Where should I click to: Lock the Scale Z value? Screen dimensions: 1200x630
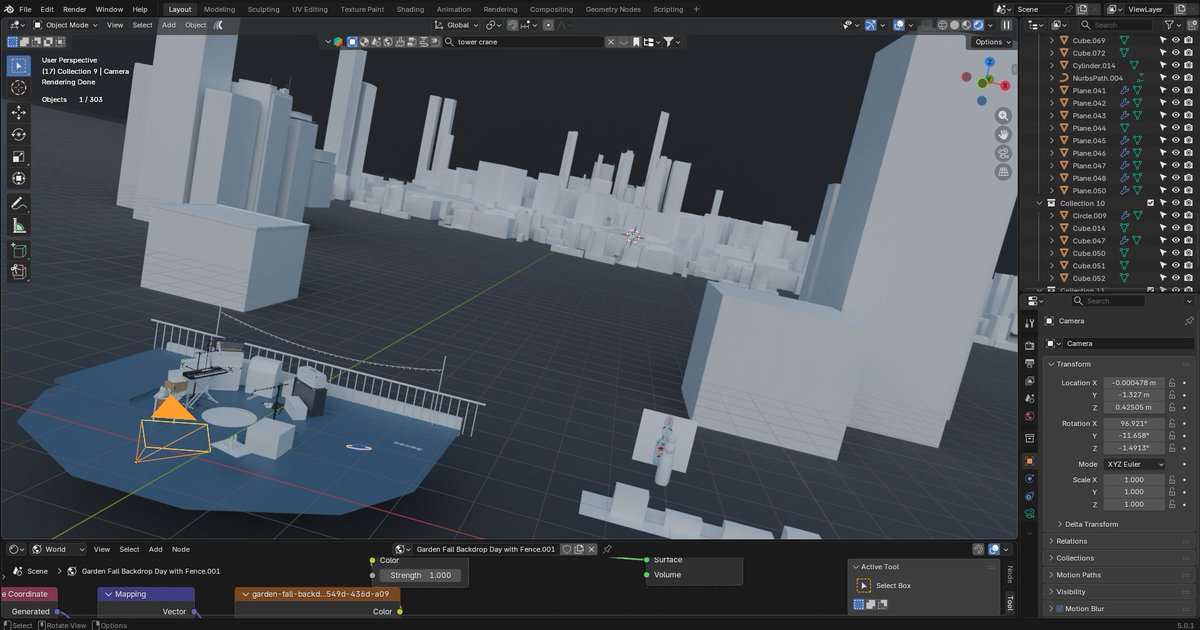[1171, 504]
